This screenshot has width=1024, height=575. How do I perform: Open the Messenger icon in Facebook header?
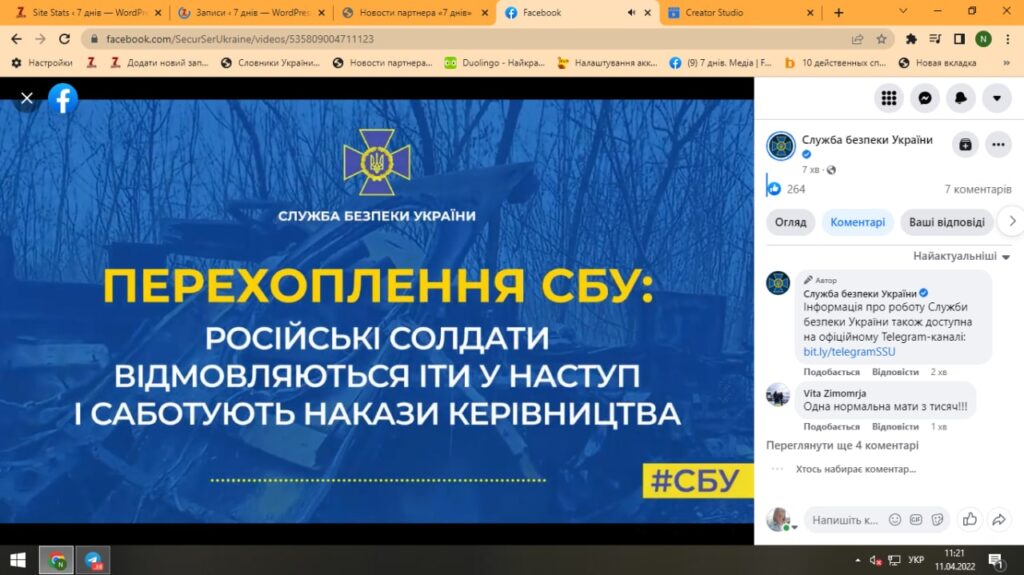925,98
